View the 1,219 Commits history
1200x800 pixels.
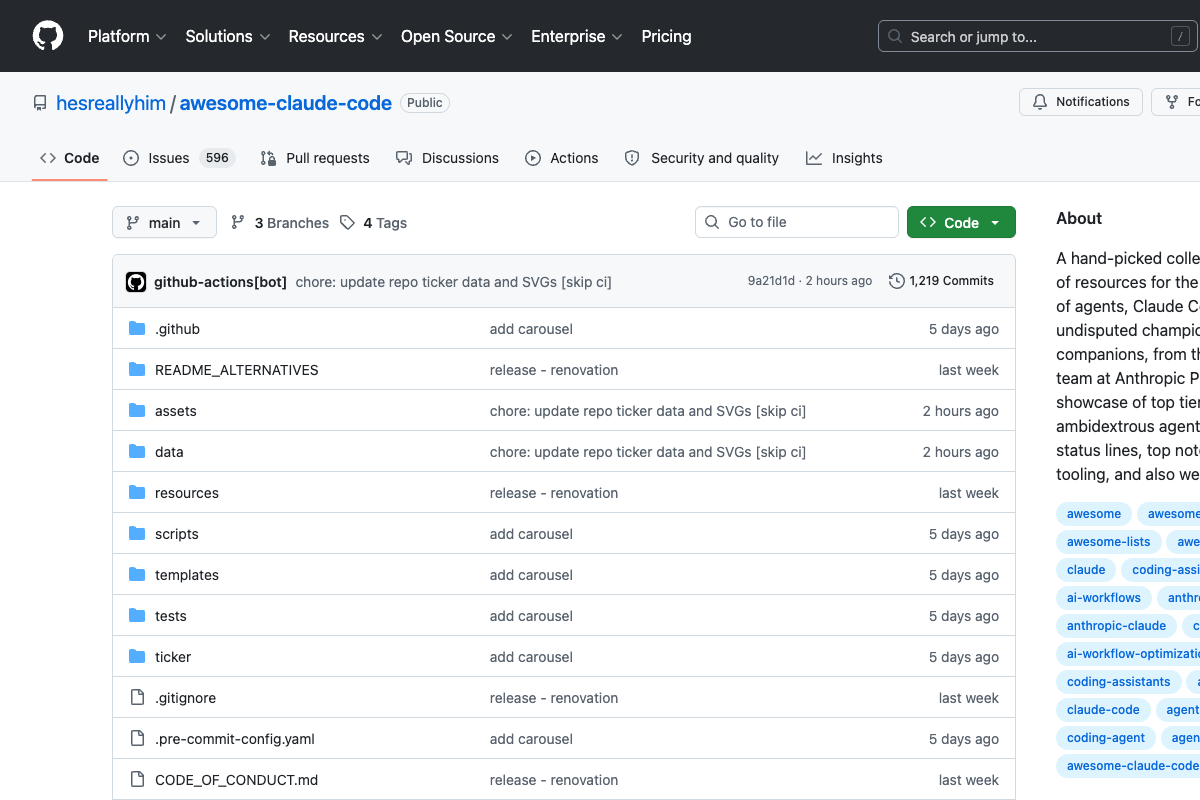pyautogui.click(x=942, y=281)
